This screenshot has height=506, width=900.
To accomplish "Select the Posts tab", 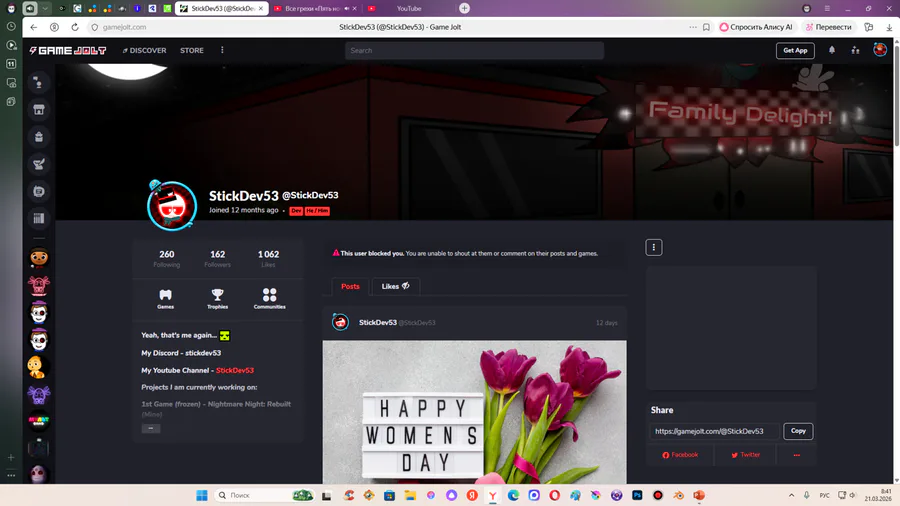I will coord(350,286).
